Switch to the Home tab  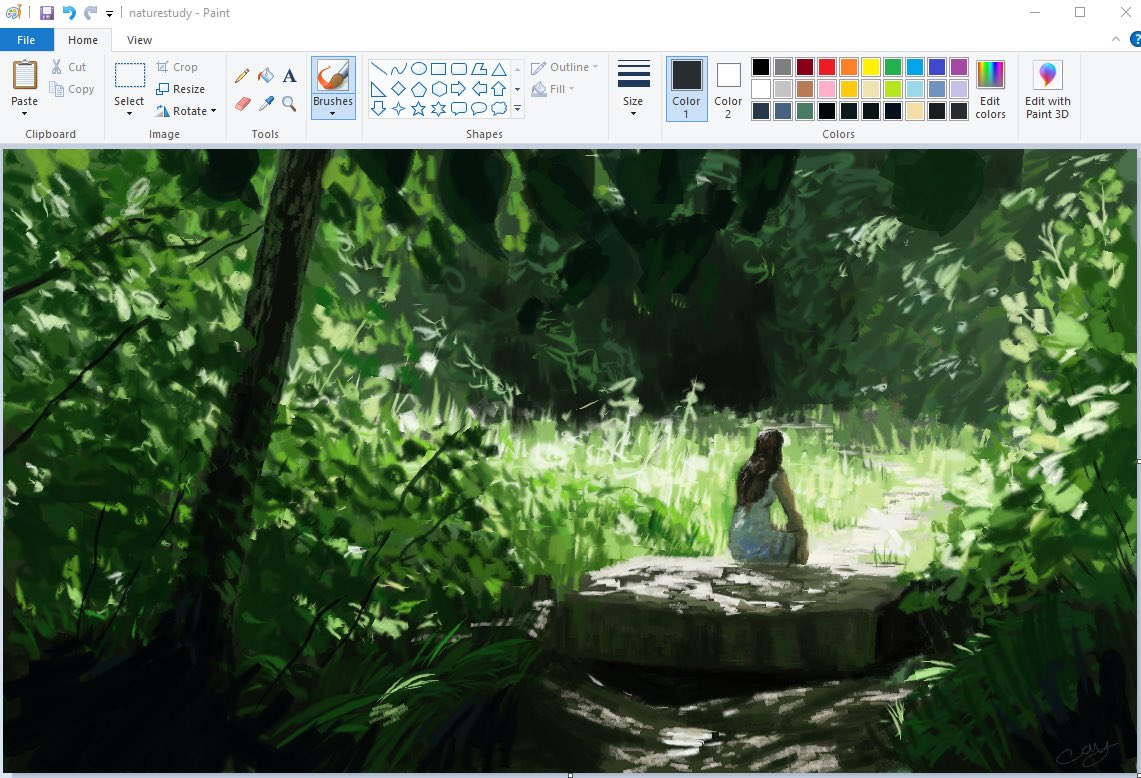coord(83,40)
